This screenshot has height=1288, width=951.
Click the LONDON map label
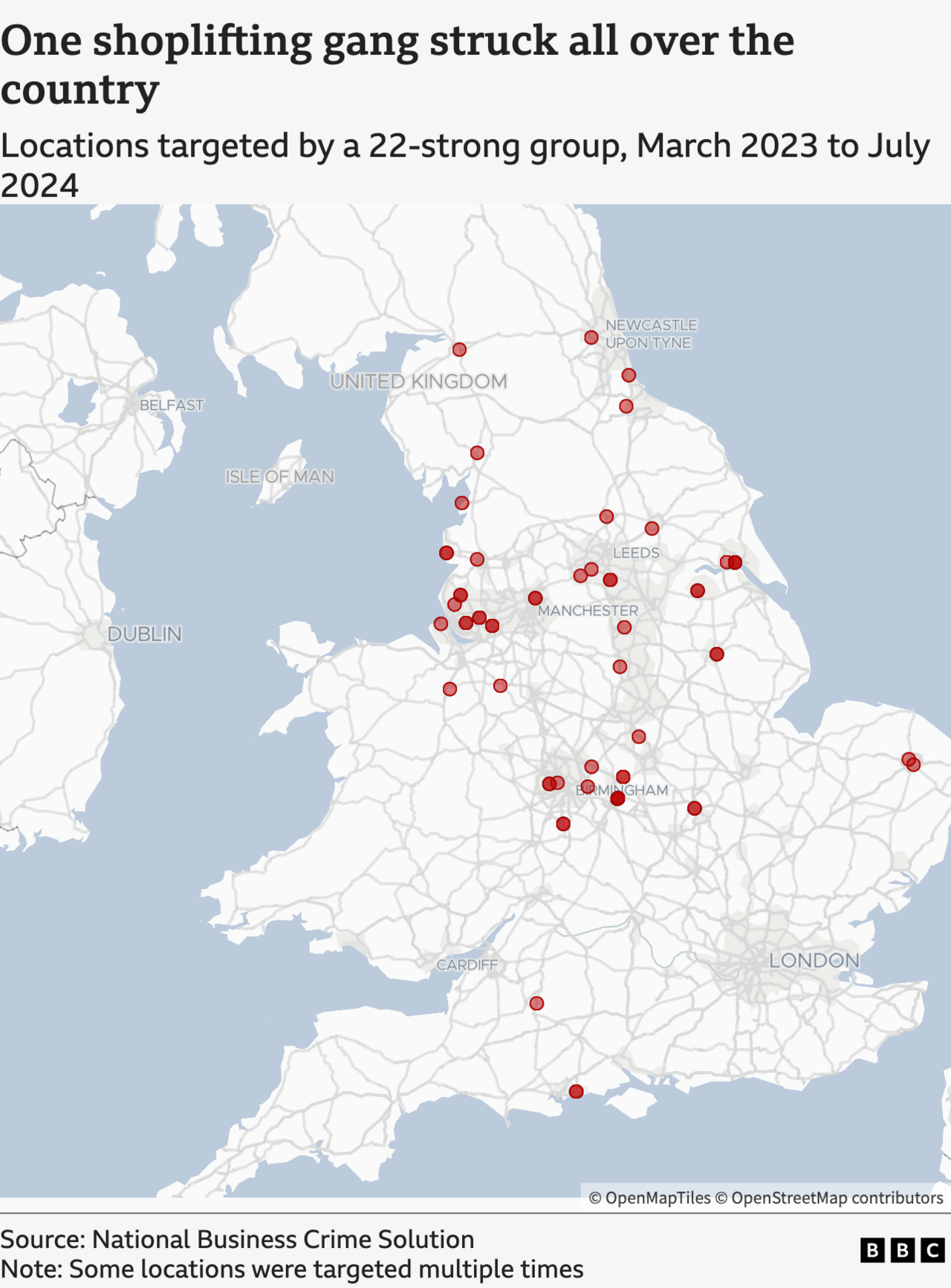[814, 960]
